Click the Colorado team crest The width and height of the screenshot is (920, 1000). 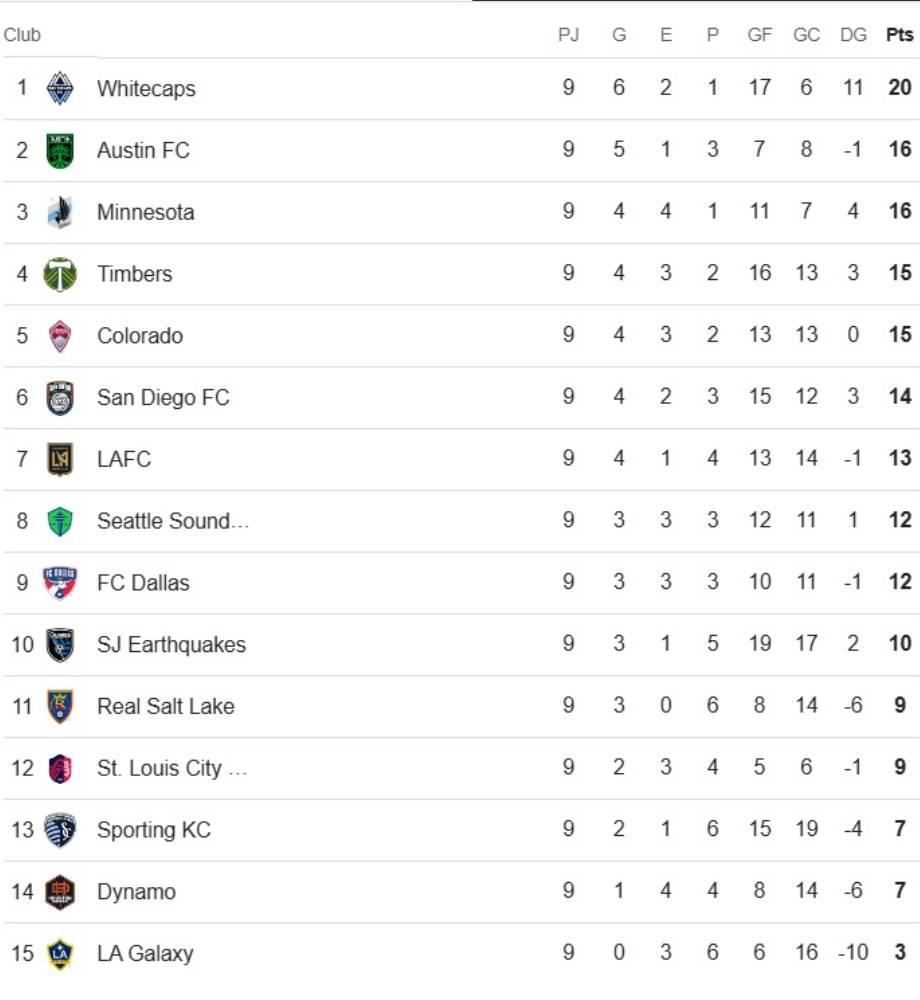point(60,336)
